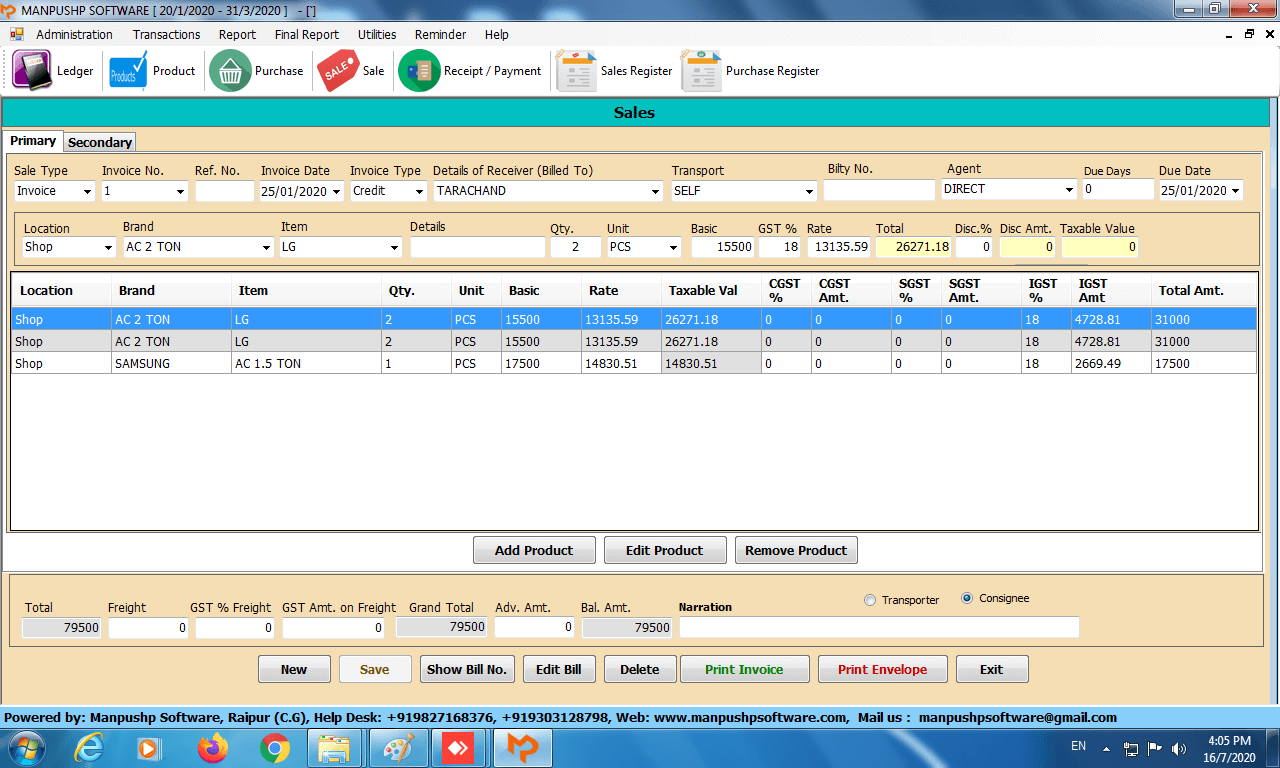Open the Final Report menu
This screenshot has height=768, width=1280.
(x=306, y=34)
